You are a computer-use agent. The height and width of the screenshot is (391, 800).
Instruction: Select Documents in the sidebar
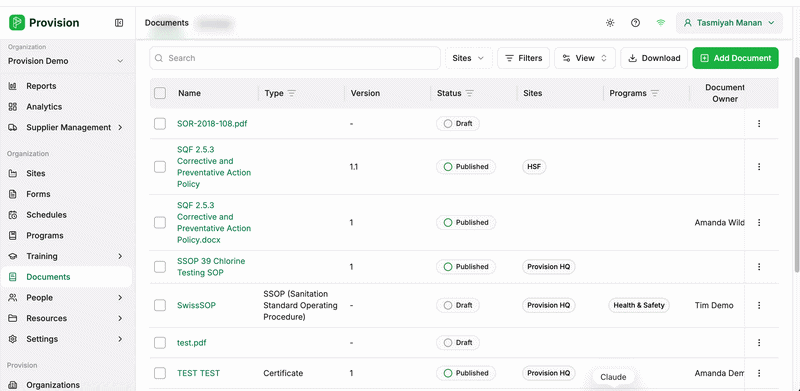(x=66, y=277)
